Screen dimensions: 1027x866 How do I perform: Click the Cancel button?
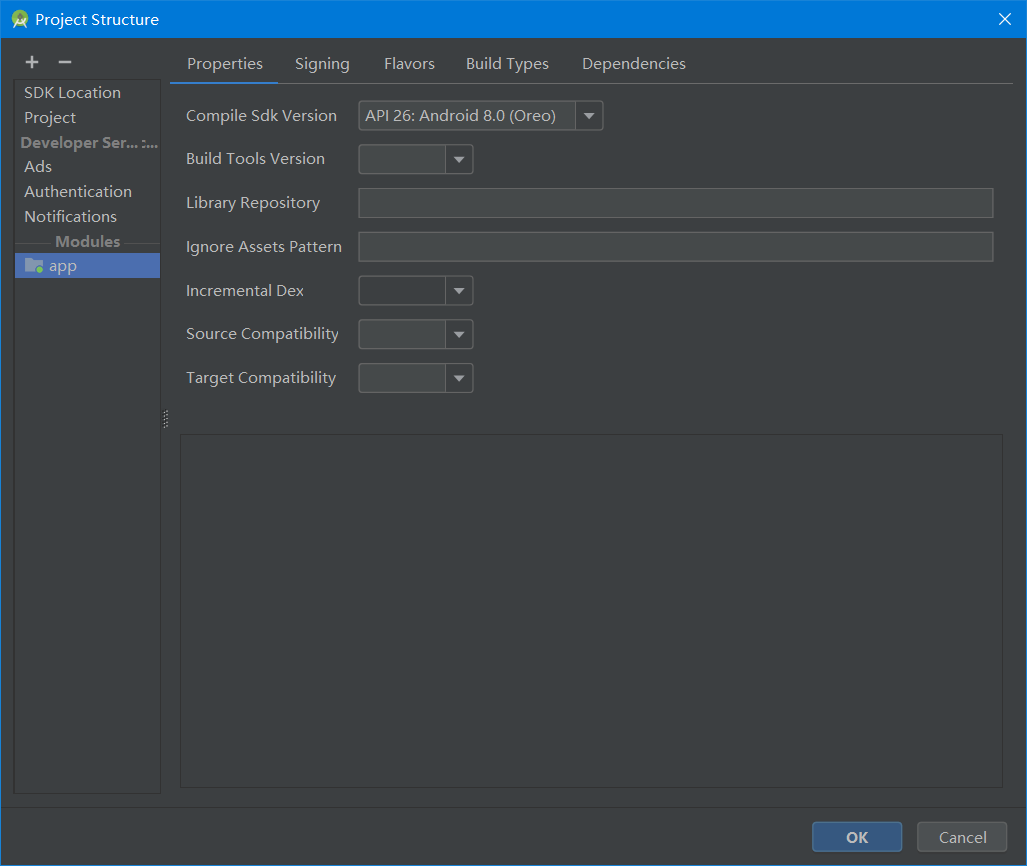tap(961, 837)
